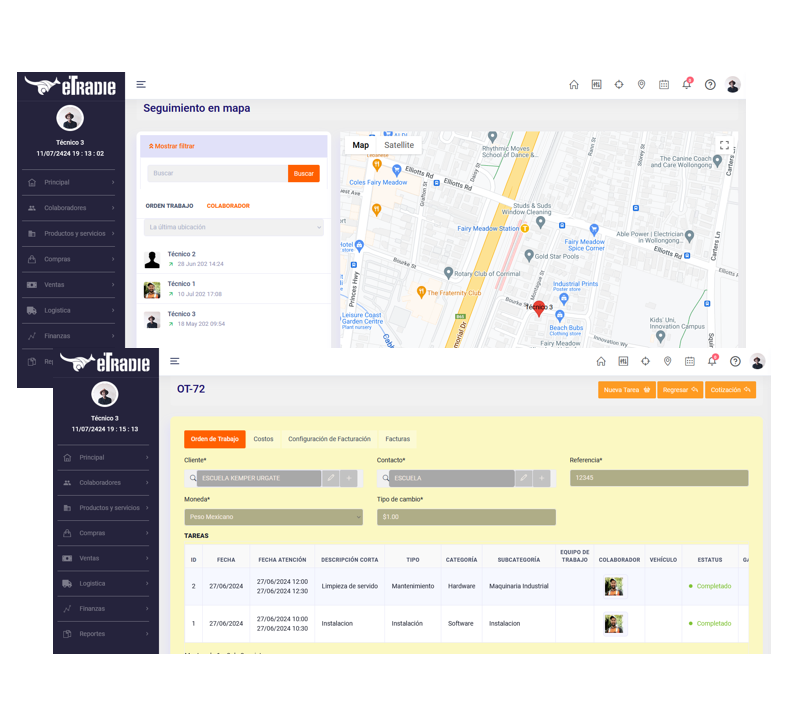Viewport: 791px width, 713px height.
Task: Select 'Orden de Trabajo' tab
Action: coord(215,439)
